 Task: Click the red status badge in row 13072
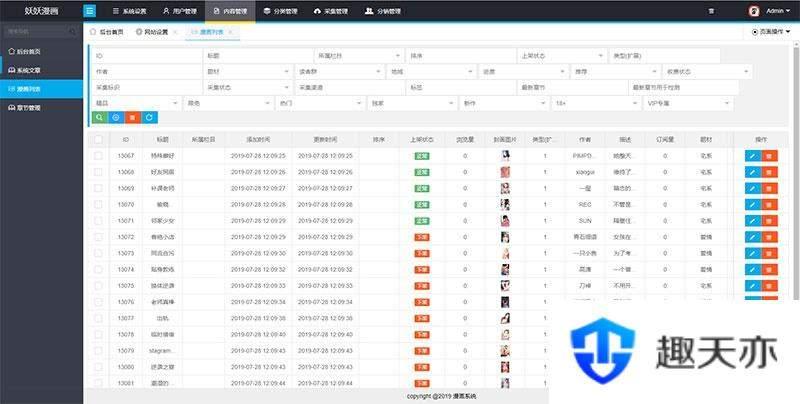(x=422, y=237)
